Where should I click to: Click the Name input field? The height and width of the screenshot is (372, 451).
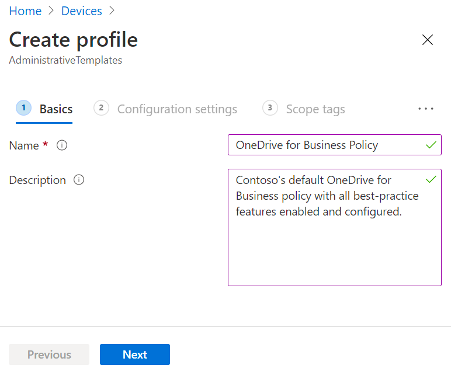point(335,145)
